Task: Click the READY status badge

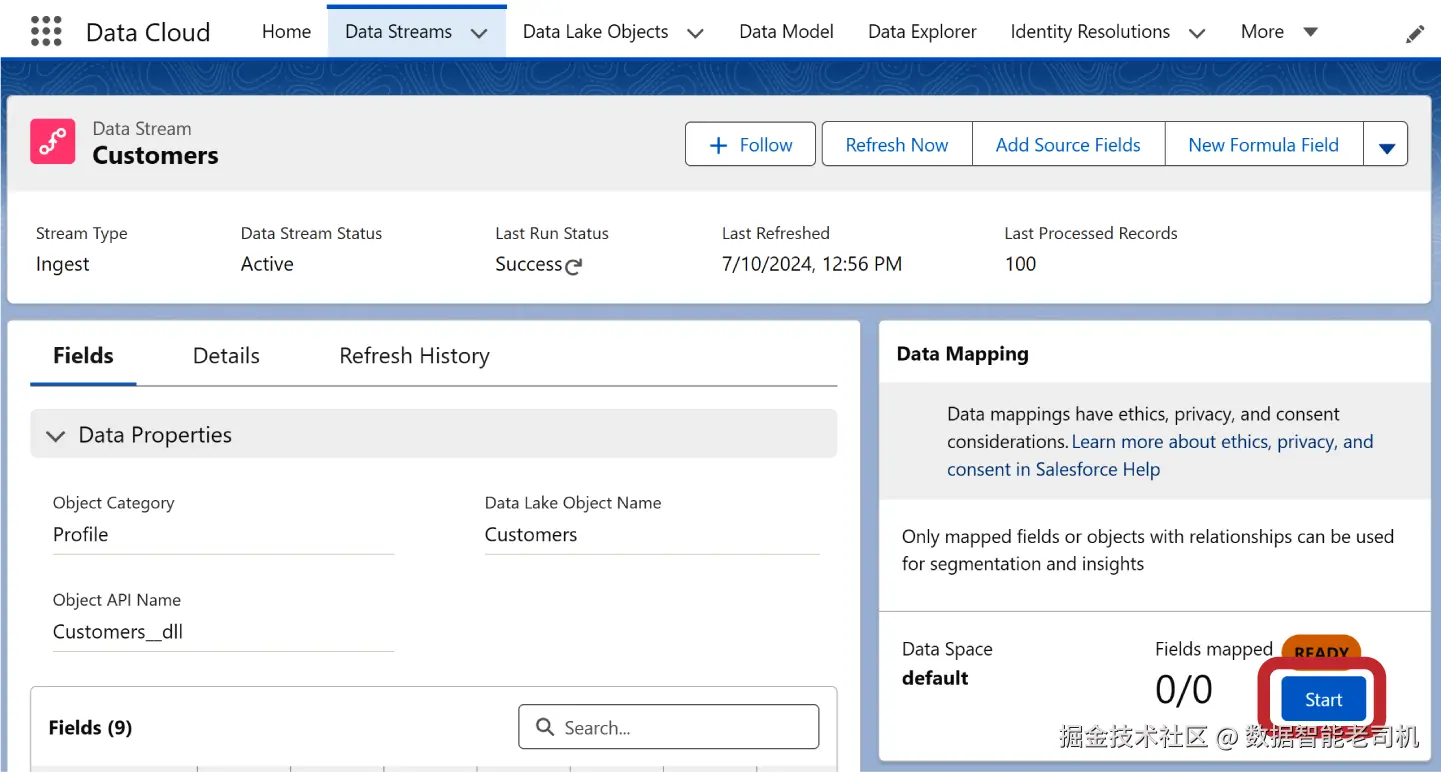Action: click(x=1321, y=652)
